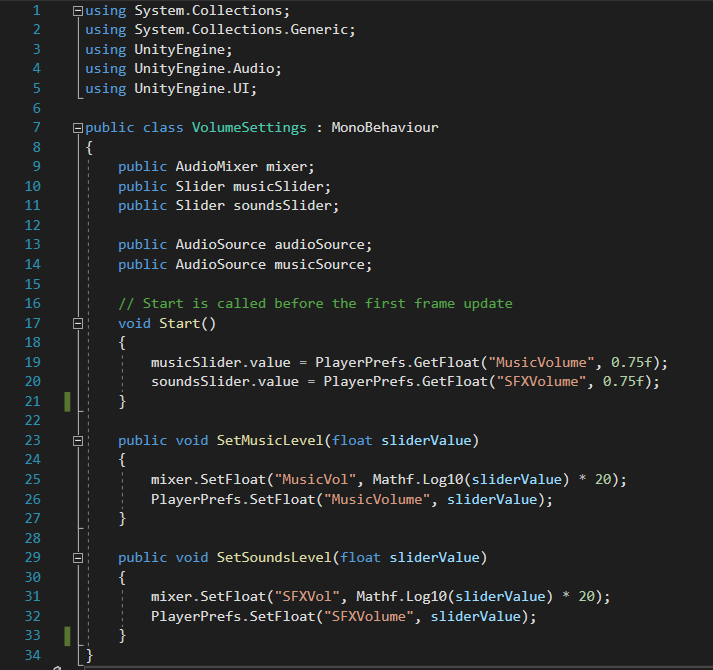Click the closing brace on line 34

click(90, 655)
